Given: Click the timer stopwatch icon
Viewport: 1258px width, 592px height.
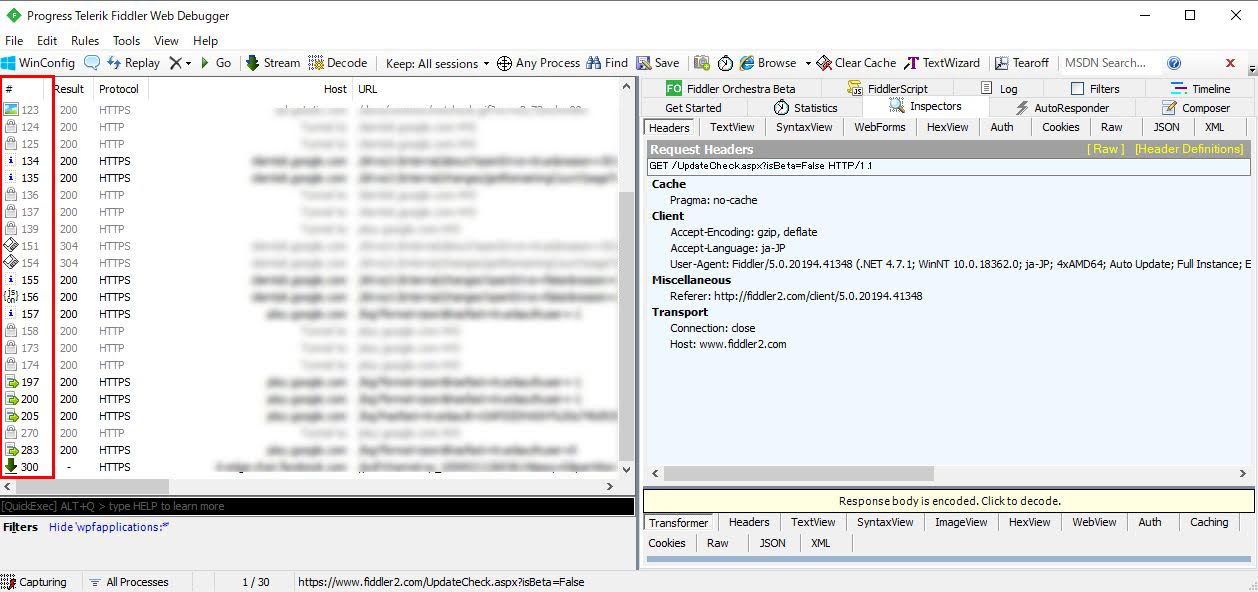Looking at the screenshot, I should 725,62.
